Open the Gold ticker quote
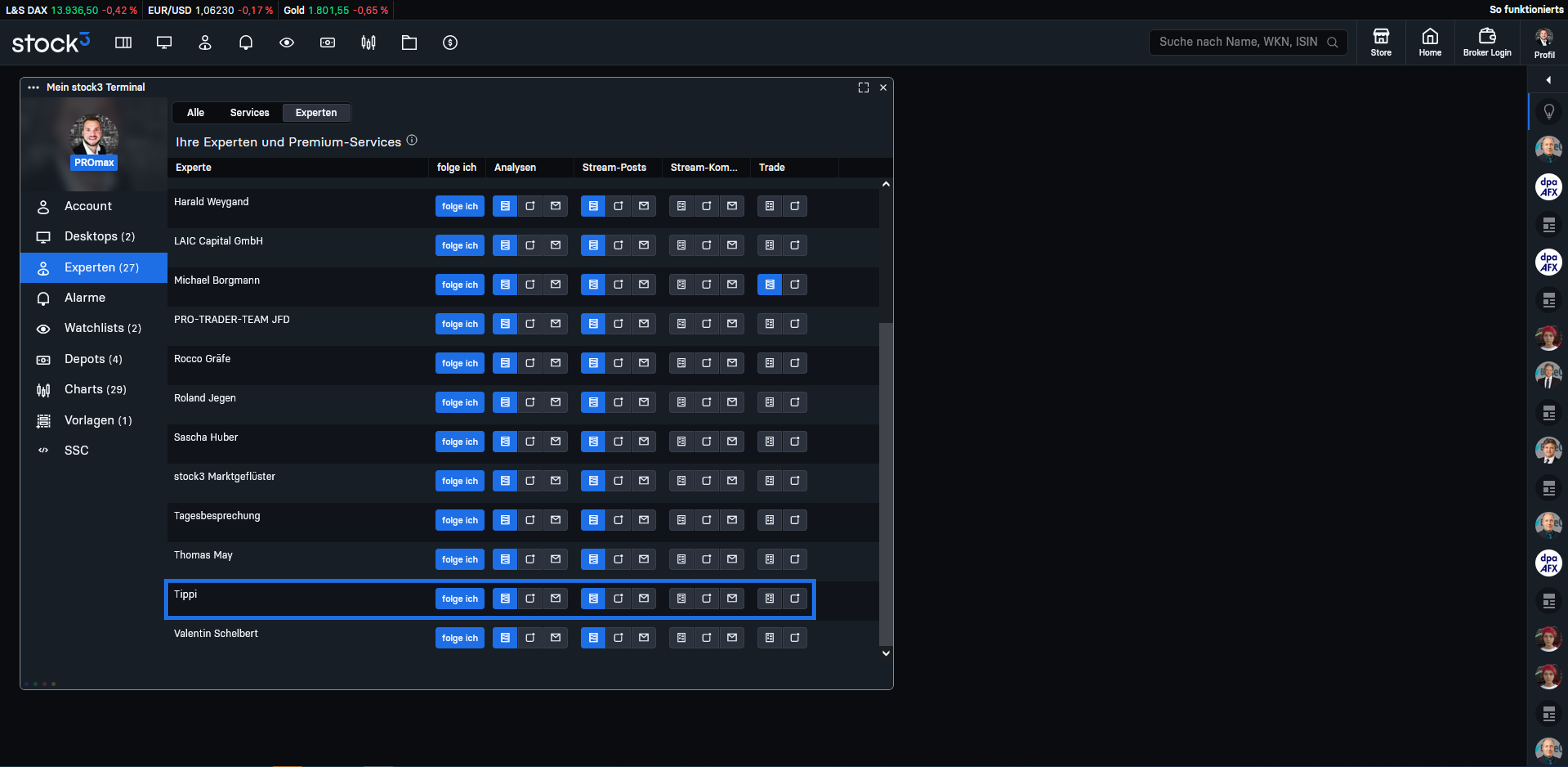Image resolution: width=1568 pixels, height=767 pixels. pos(336,10)
